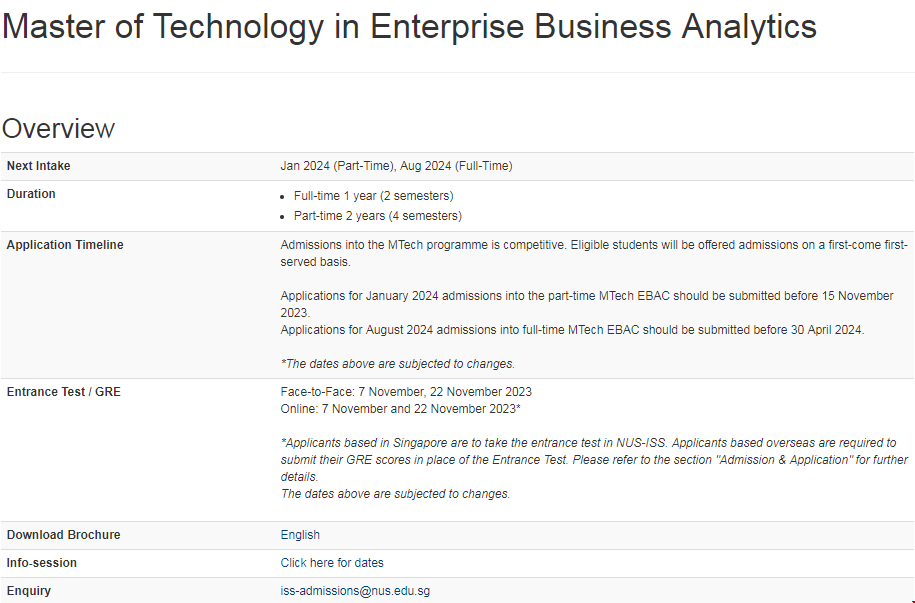The width and height of the screenshot is (915, 603).
Task: Click the "Jan 2024 (Part-Time), Aug 2024" intake text
Action: coord(396,166)
